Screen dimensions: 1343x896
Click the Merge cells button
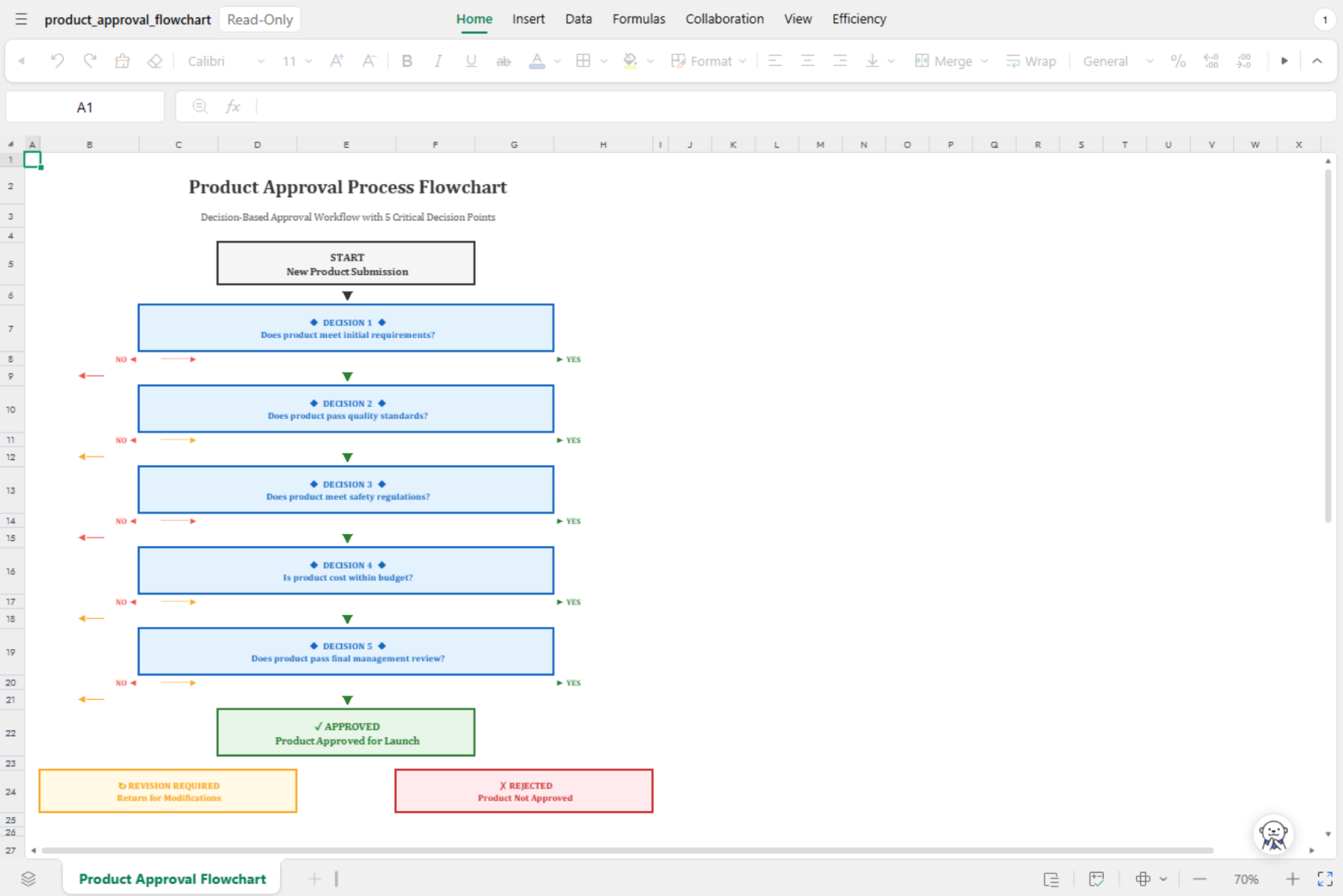point(943,61)
